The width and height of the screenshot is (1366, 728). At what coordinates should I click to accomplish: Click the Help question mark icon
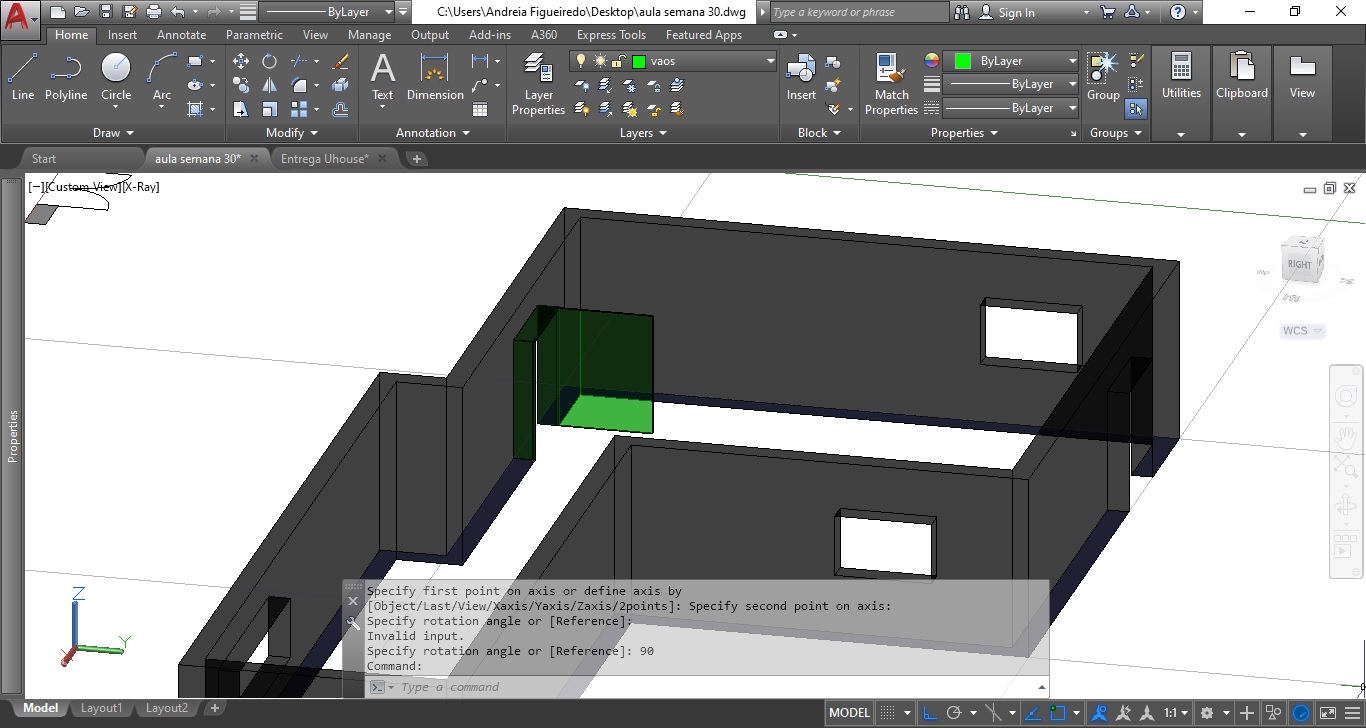click(1178, 12)
